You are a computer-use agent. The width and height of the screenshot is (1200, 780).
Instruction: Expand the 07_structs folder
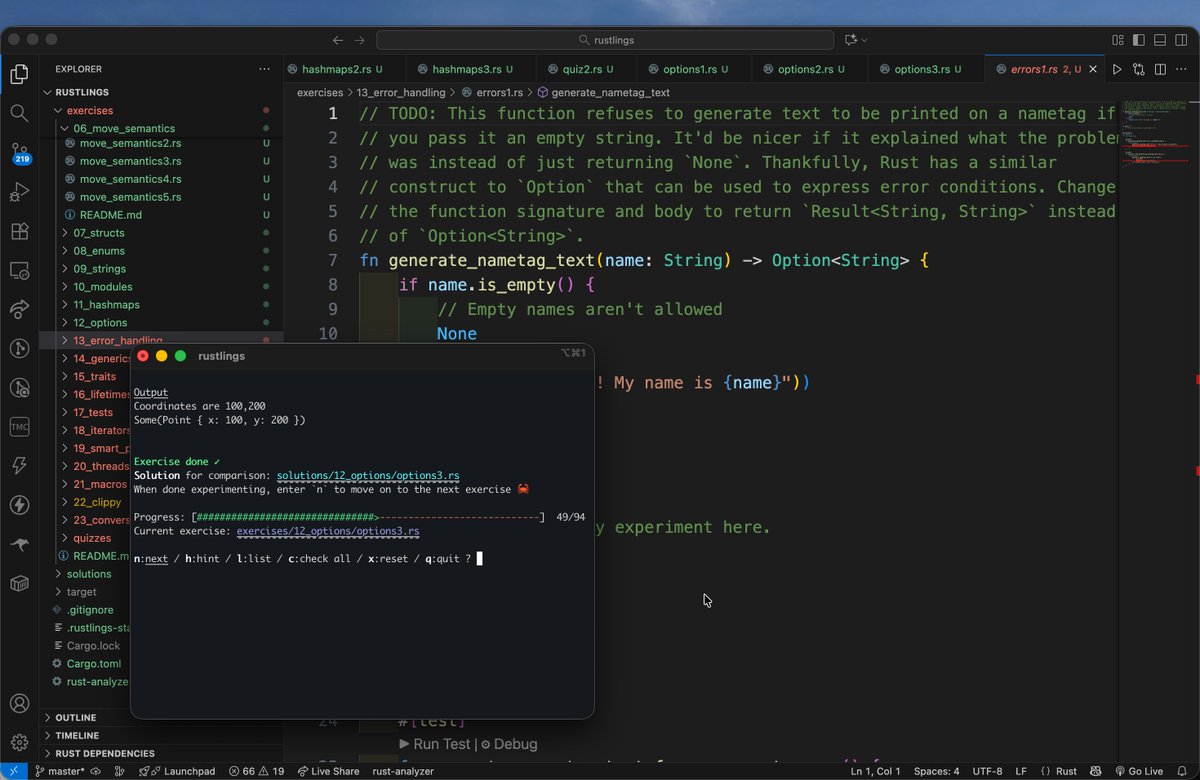pos(160,232)
